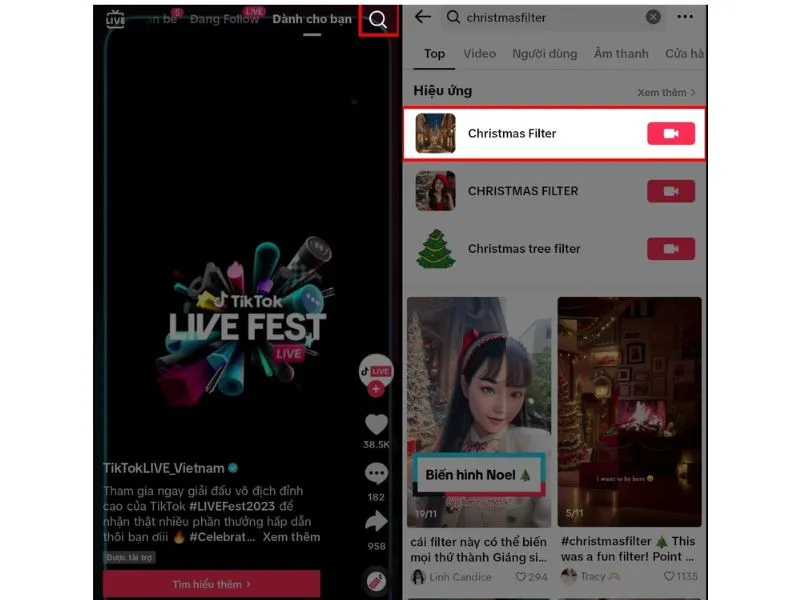Click in christmasfilter search field
This screenshot has height=600, width=800.
[x=554, y=17]
